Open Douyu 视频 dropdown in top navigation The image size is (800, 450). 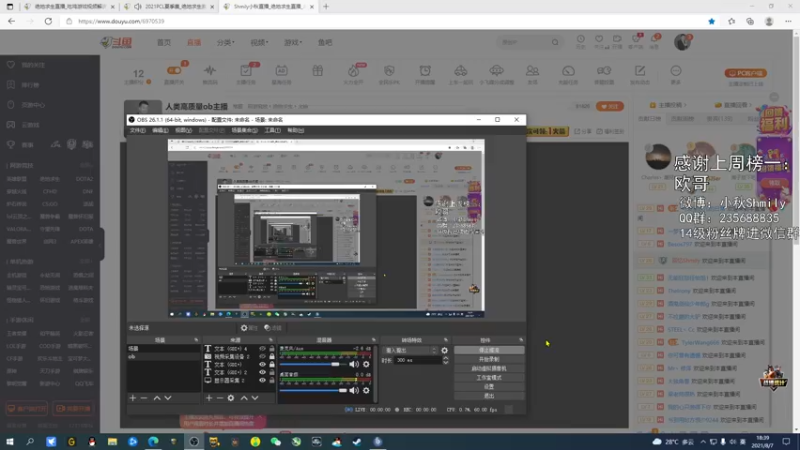259,42
